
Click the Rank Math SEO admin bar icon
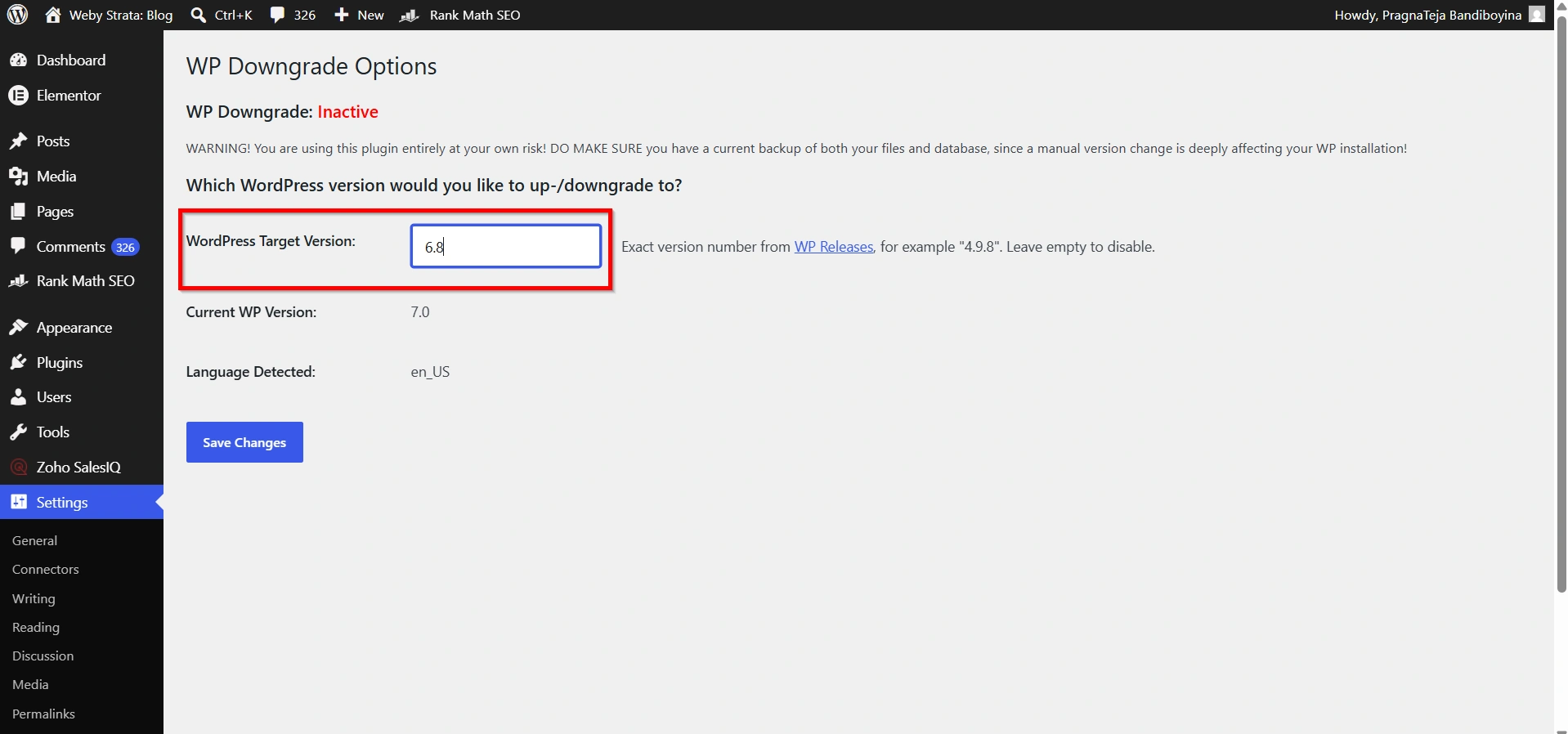tap(410, 15)
